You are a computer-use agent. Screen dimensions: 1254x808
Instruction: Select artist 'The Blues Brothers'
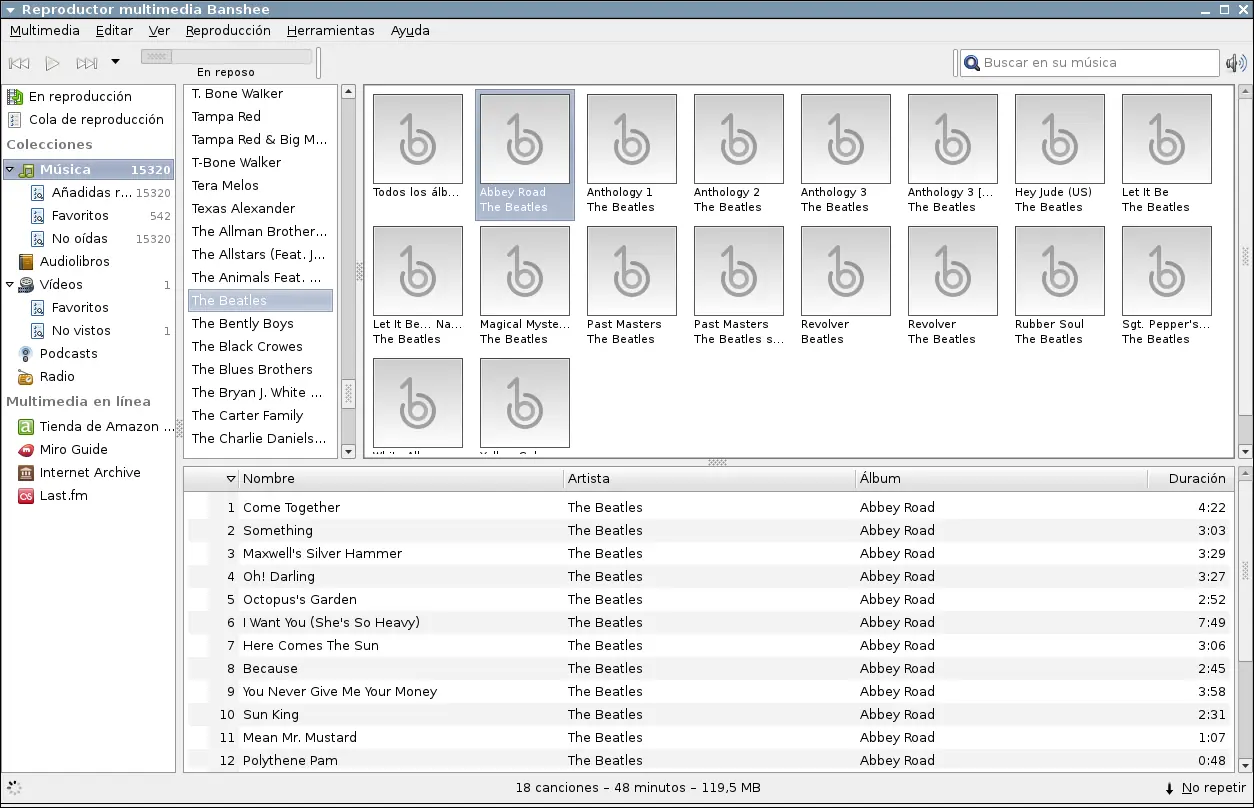click(x=260, y=370)
